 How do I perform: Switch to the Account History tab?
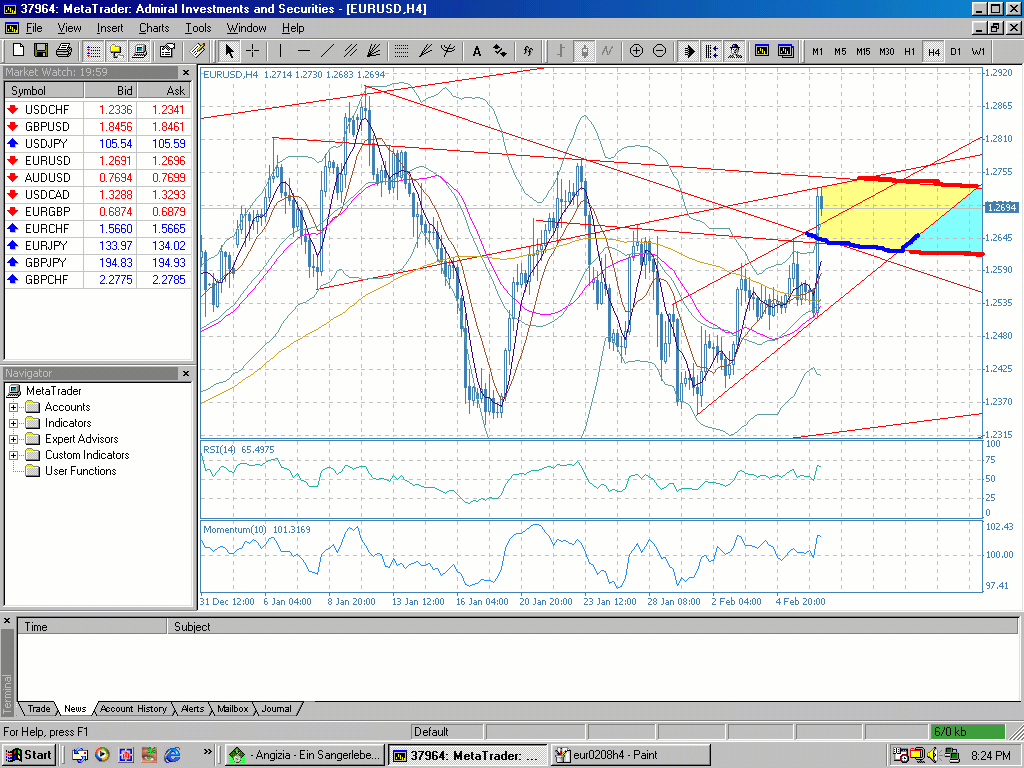(133, 709)
